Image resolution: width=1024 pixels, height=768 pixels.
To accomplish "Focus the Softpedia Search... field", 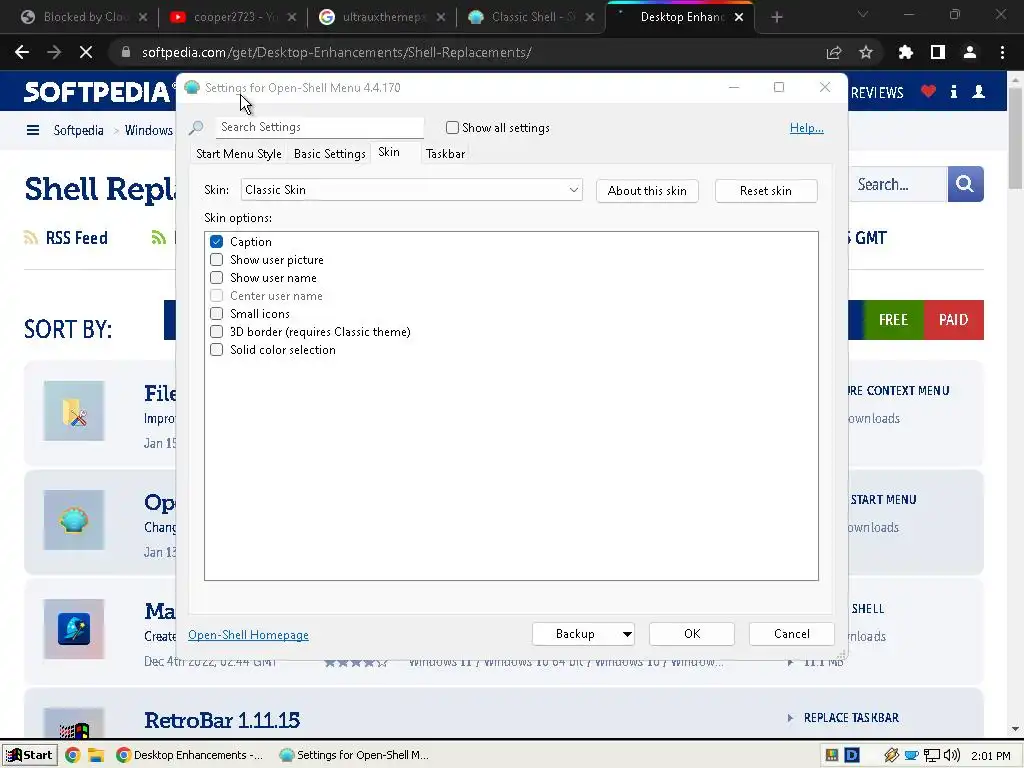I will point(898,184).
